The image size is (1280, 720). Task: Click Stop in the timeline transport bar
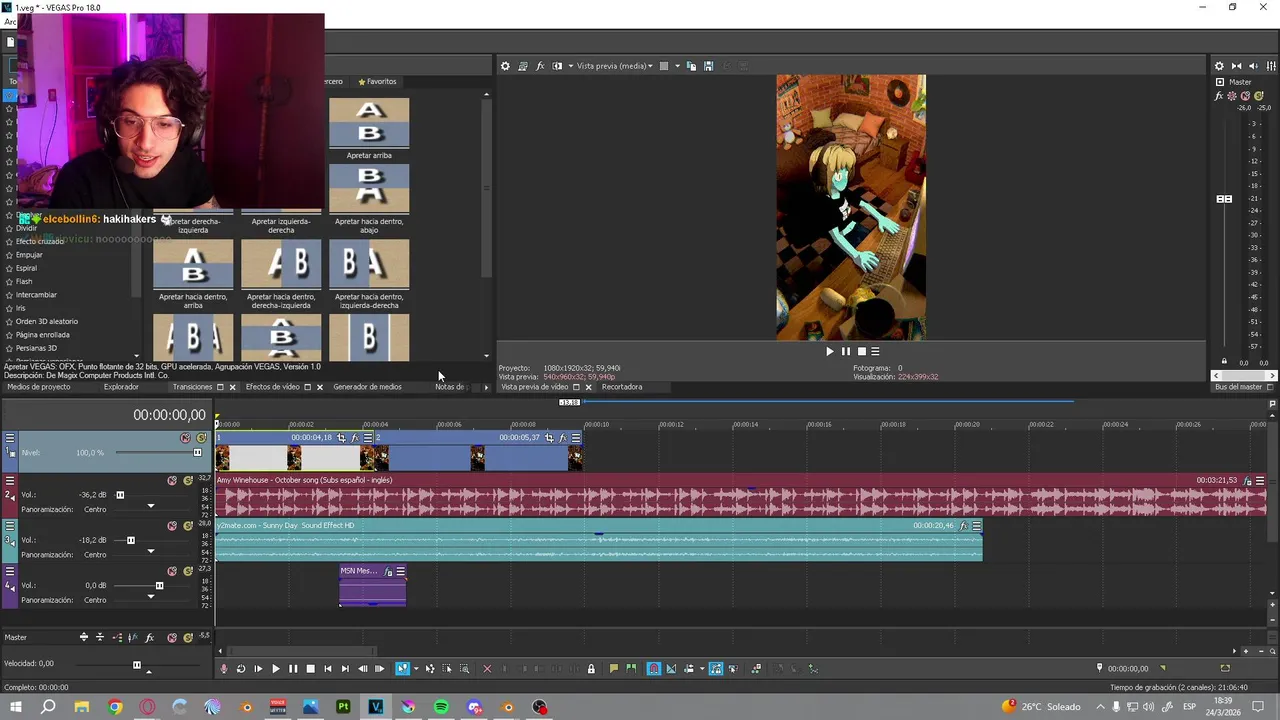[x=310, y=669]
